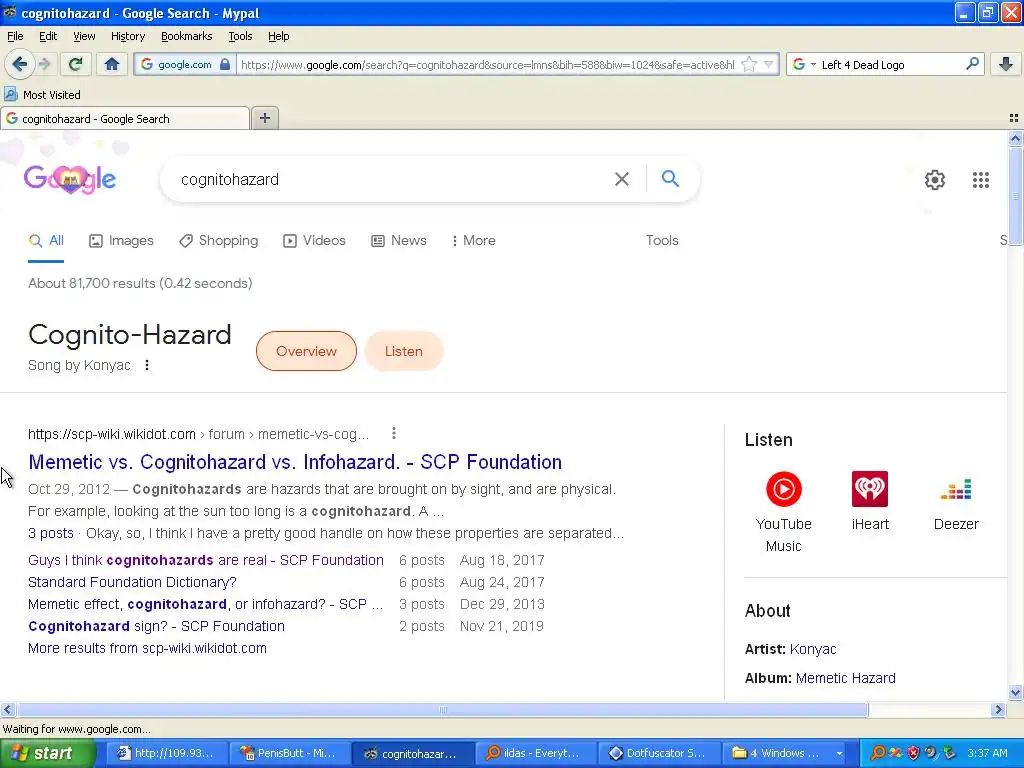Viewport: 1024px width, 768px height.
Task: Select the Listen chip
Action: pyautogui.click(x=404, y=351)
